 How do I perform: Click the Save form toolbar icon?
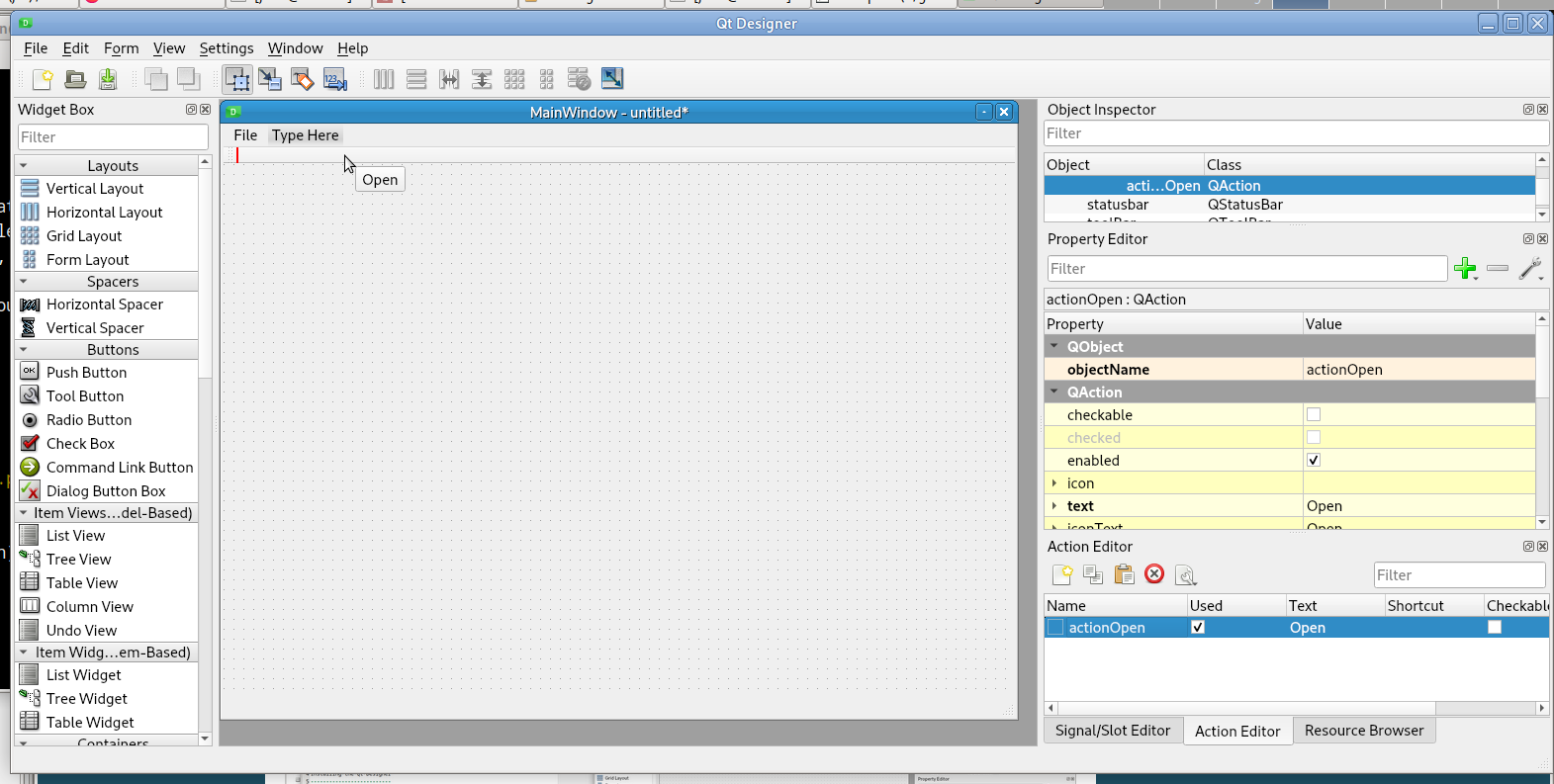108,79
